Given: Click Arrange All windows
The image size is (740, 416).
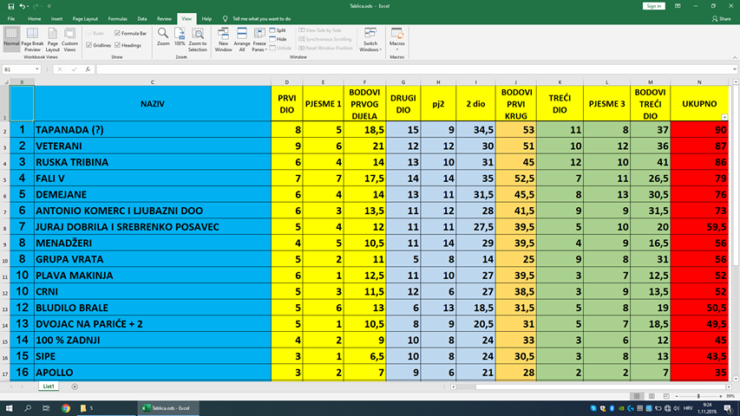Looking at the screenshot, I should [242, 39].
